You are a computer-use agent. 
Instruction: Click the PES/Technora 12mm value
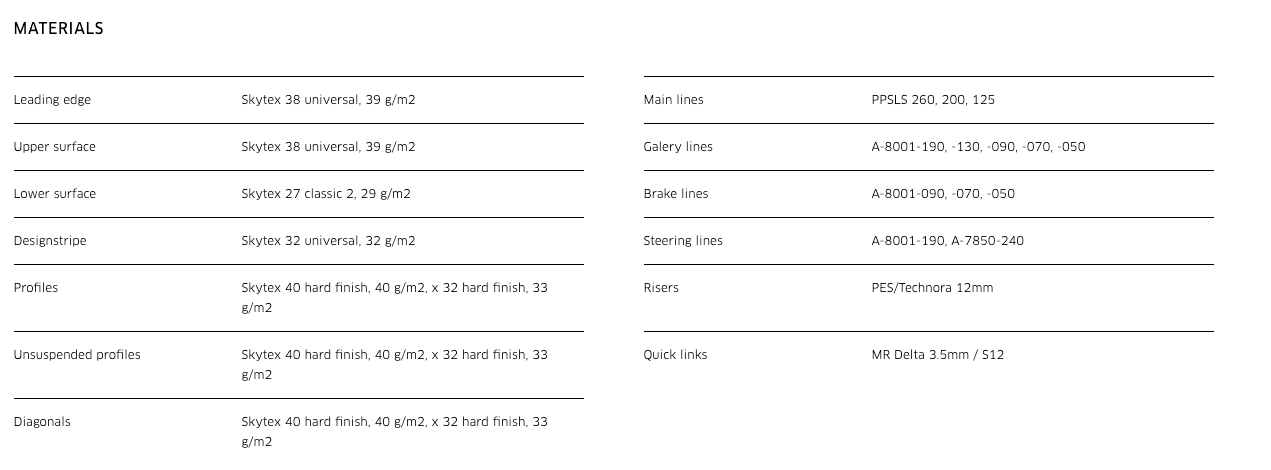(x=932, y=288)
